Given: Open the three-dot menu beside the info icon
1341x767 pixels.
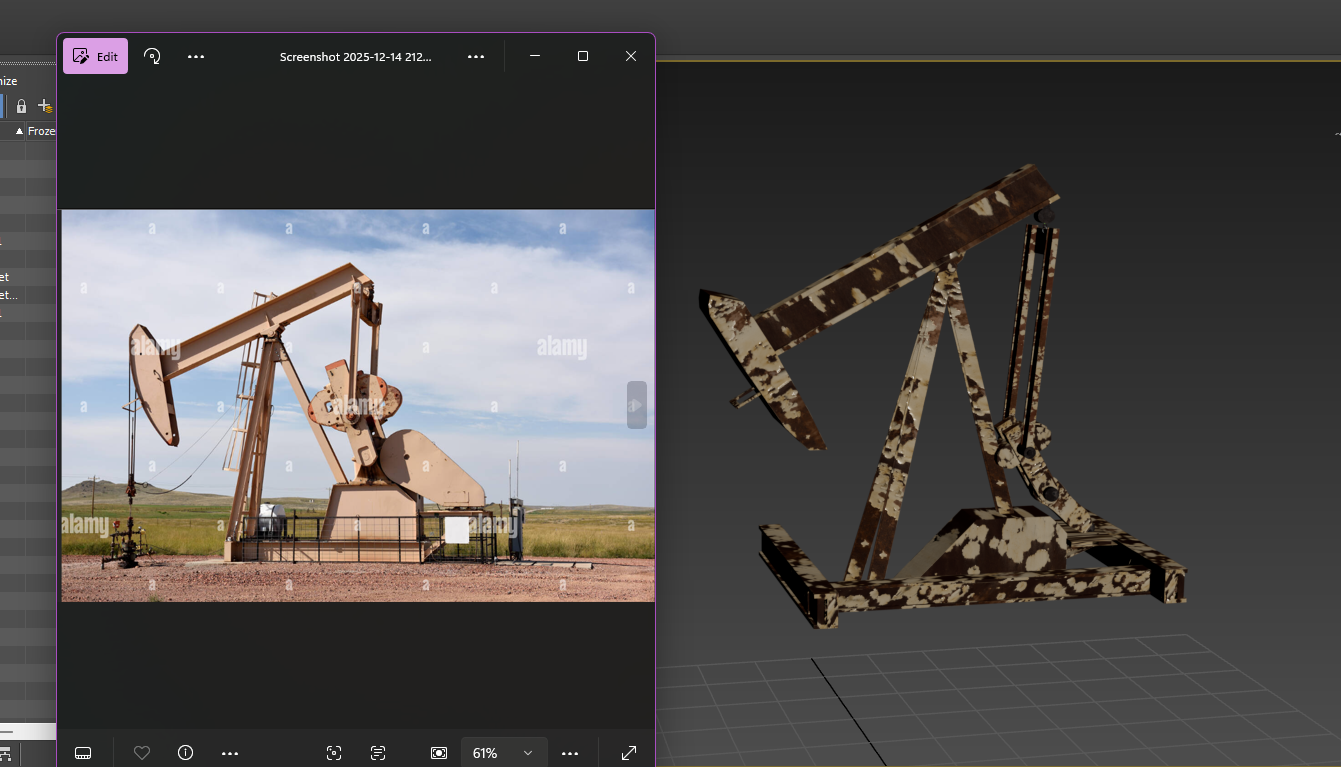Looking at the screenshot, I should [x=230, y=753].
